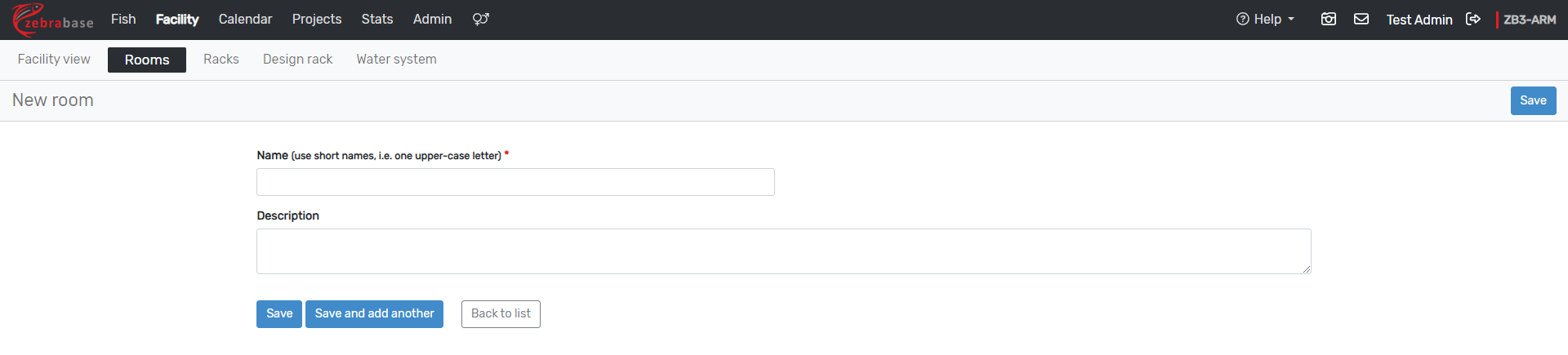Click the Name input field
Viewport: 1568px width, 355px height.
(x=515, y=182)
